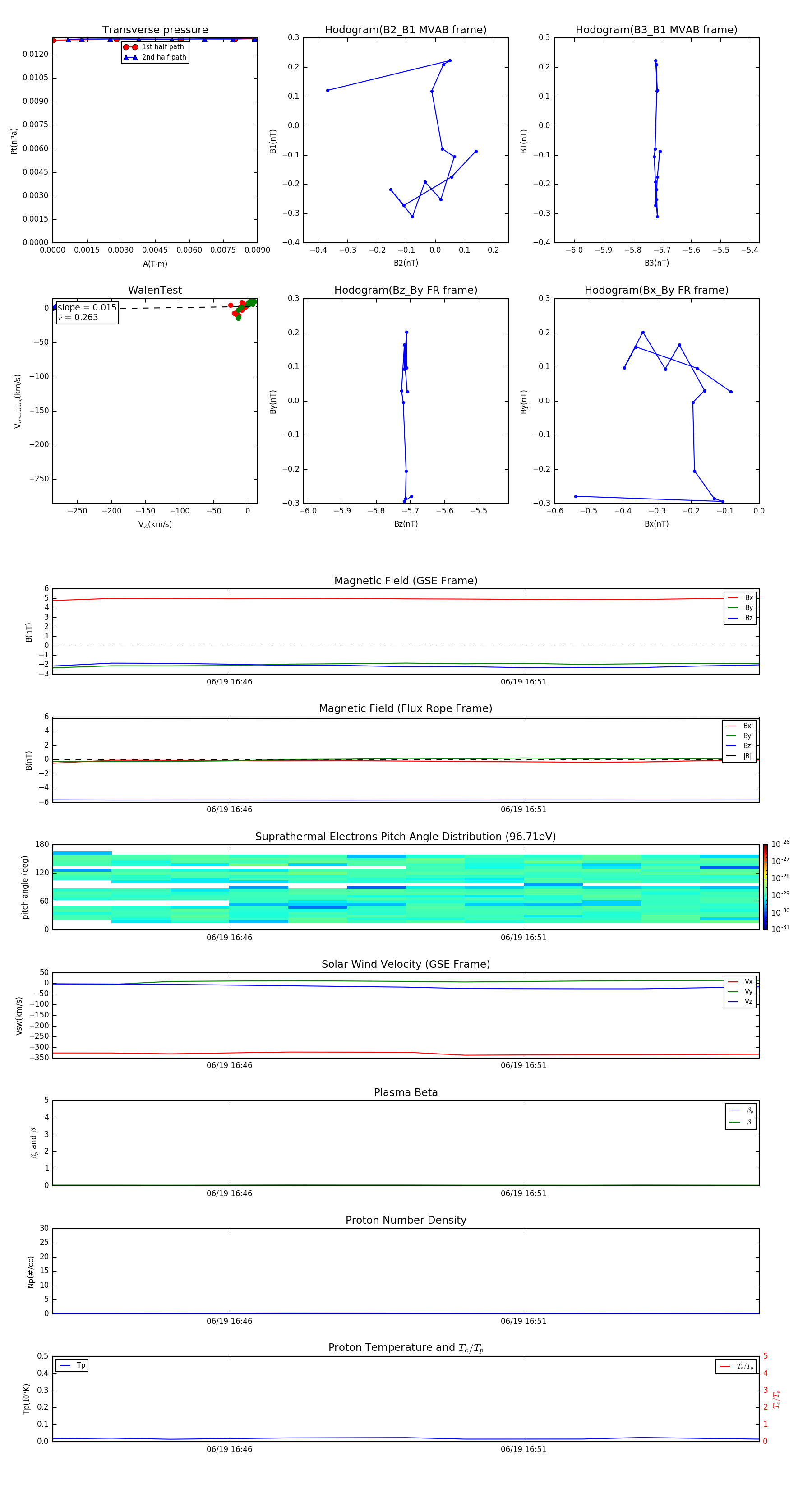
Task: Click 'Magnetic Field (GSE Frame)' title
Action: click(x=406, y=581)
